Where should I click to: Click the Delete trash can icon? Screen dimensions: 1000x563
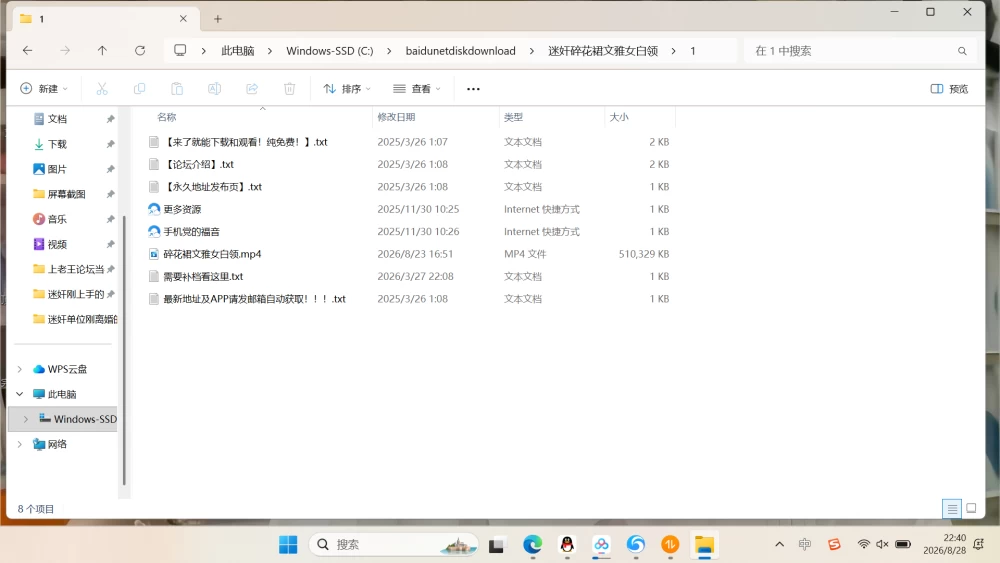[x=290, y=89]
